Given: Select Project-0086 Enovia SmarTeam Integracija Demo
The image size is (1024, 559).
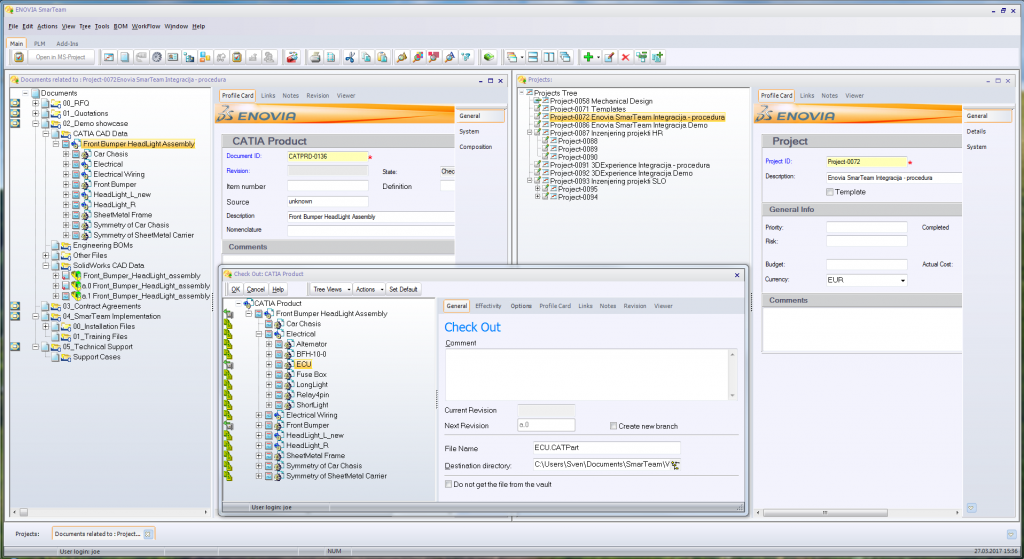Looking at the screenshot, I should click(x=628, y=125).
